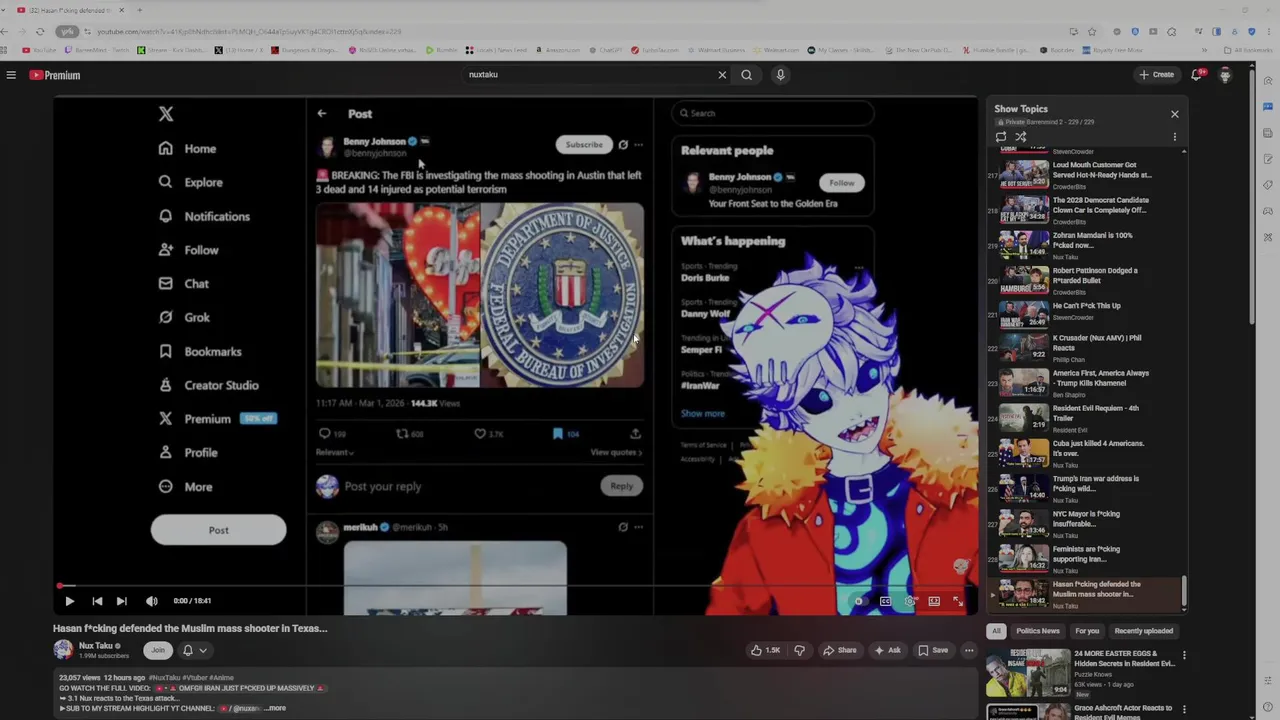Click the Create button
Image resolution: width=1280 pixels, height=720 pixels.
(x=1156, y=75)
